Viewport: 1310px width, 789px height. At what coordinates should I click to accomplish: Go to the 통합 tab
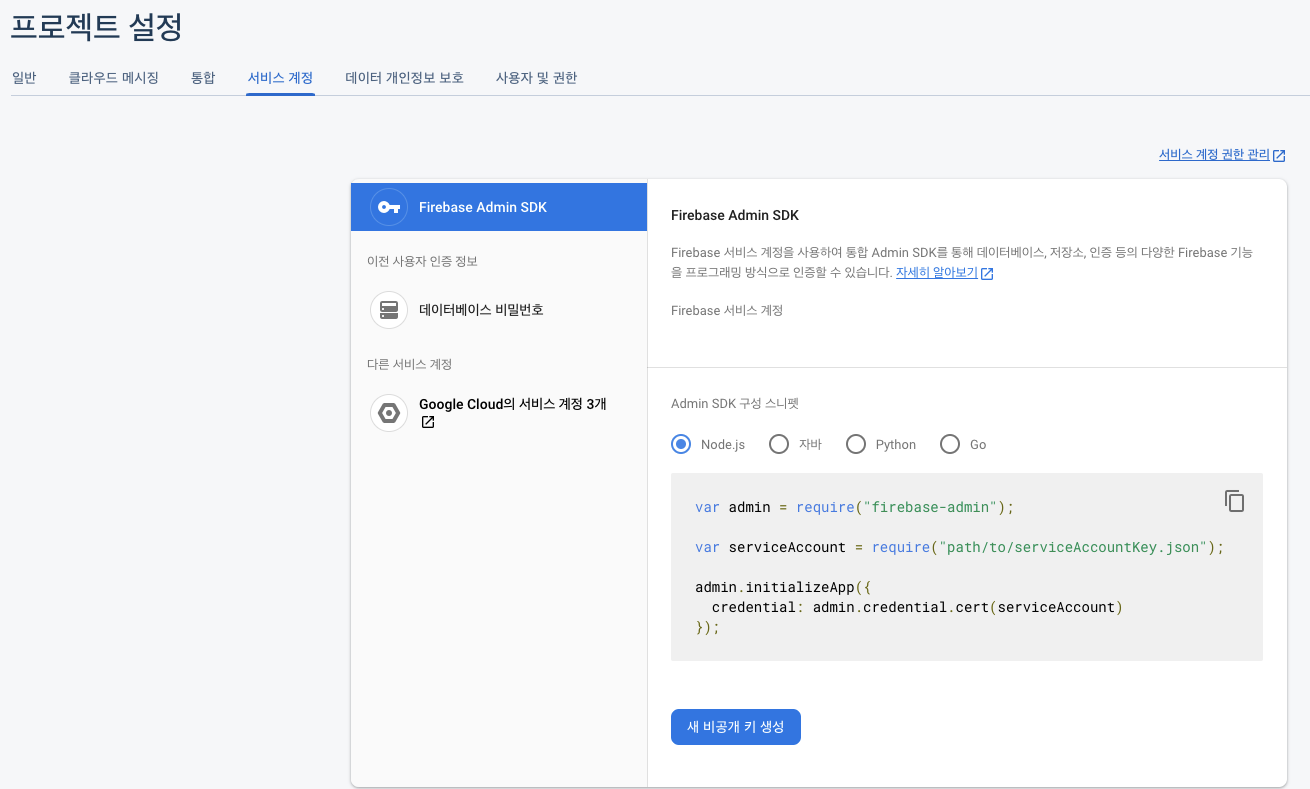pos(203,77)
